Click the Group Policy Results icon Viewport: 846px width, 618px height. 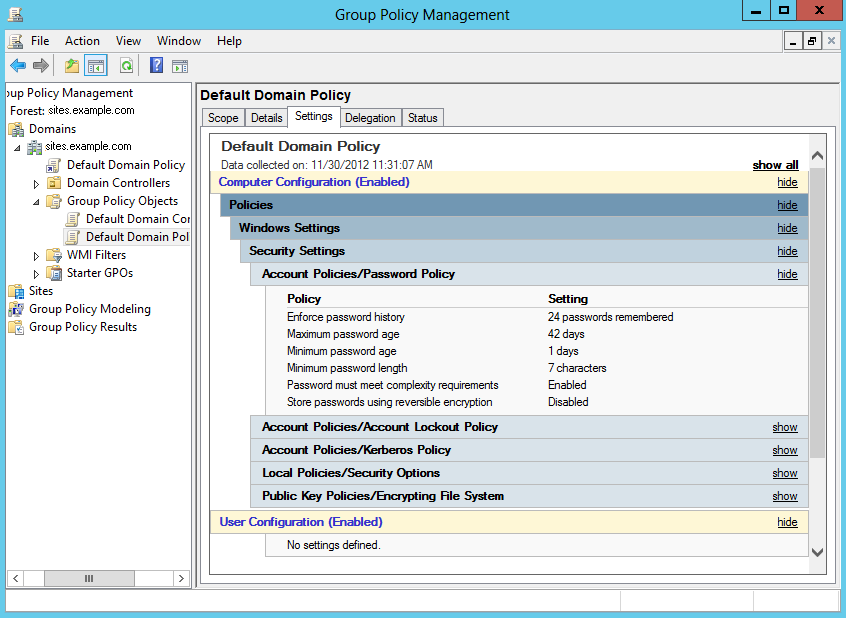click(x=16, y=327)
